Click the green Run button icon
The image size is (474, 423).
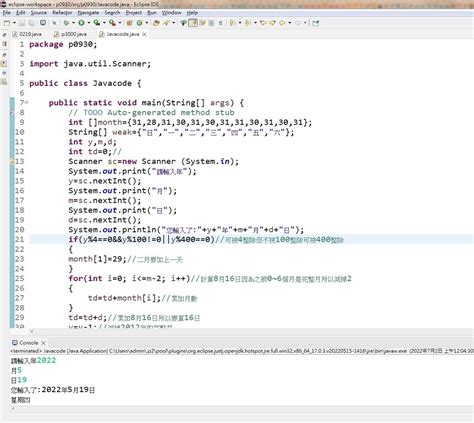pos(81,23)
